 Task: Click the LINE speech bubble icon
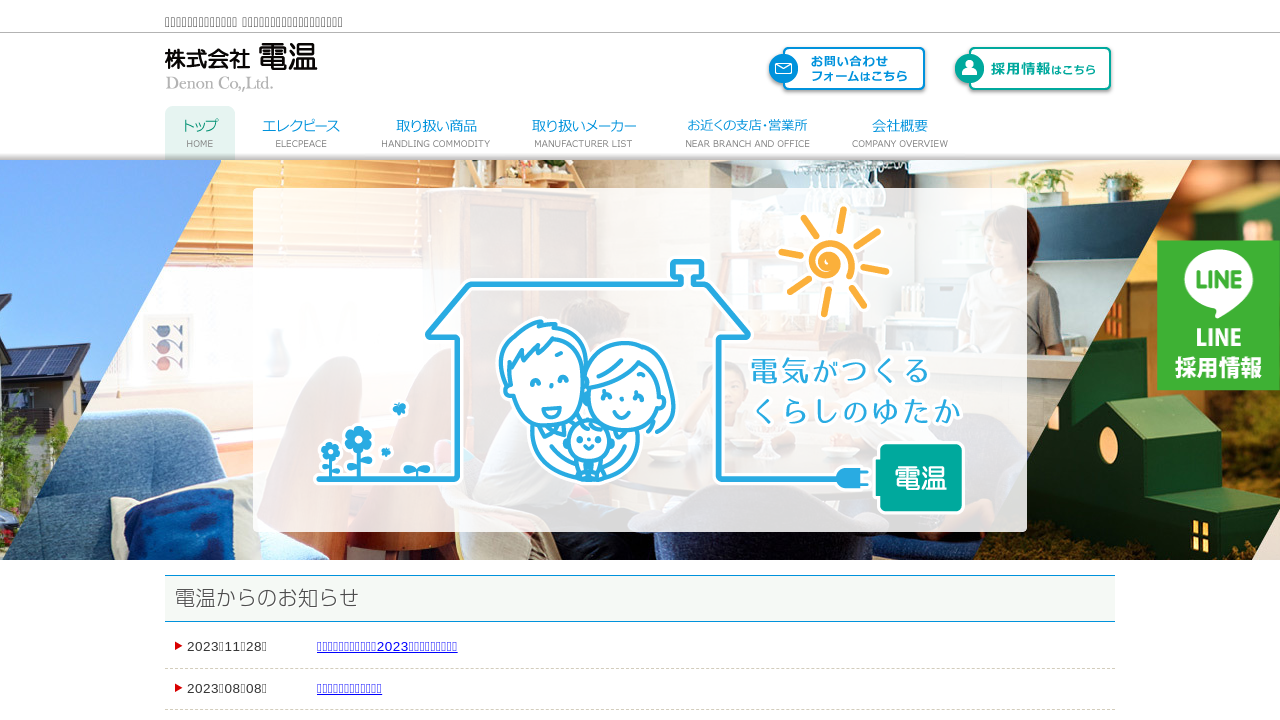click(1218, 281)
